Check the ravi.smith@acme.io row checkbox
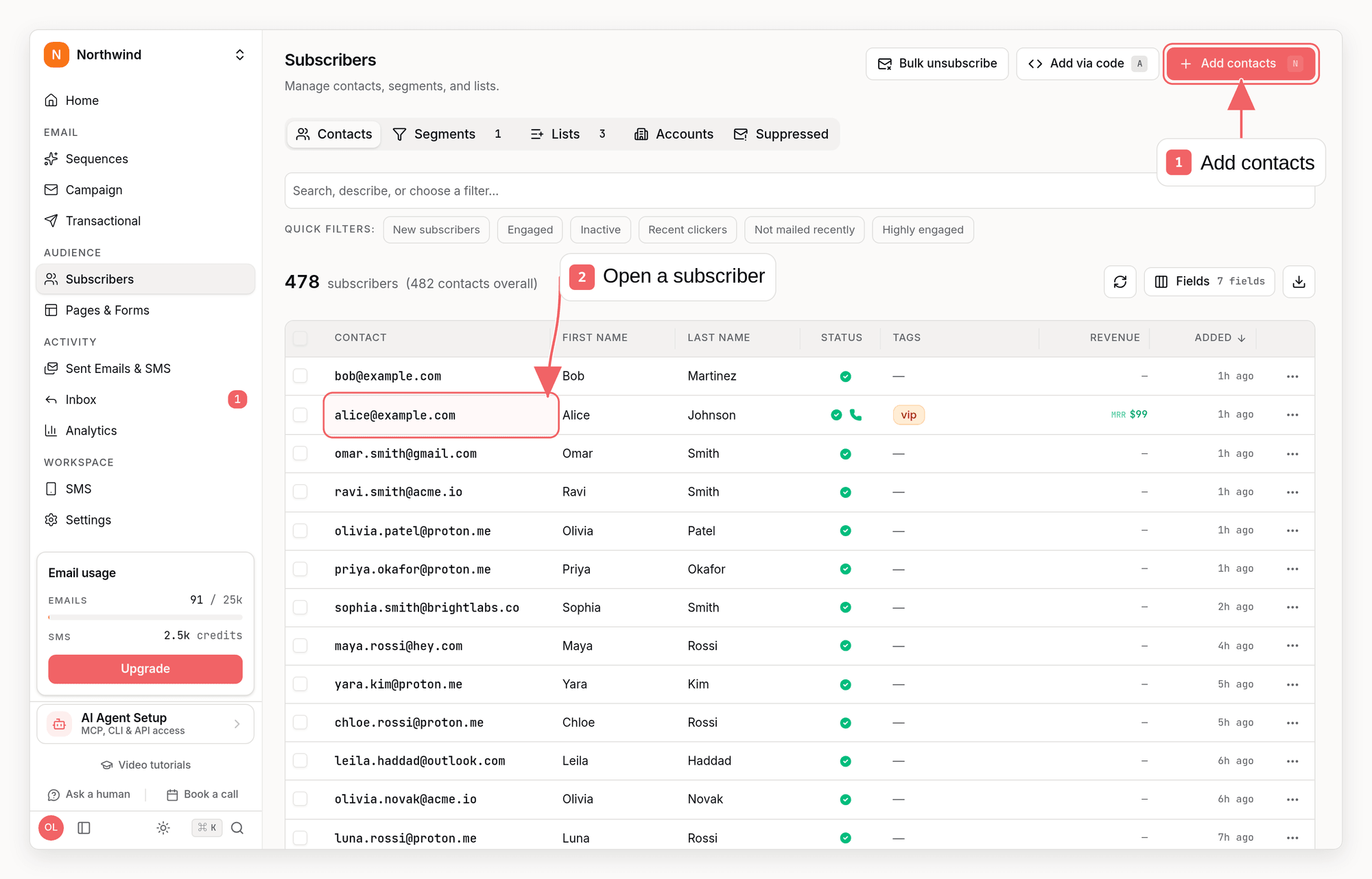The image size is (1372, 879). coord(300,492)
